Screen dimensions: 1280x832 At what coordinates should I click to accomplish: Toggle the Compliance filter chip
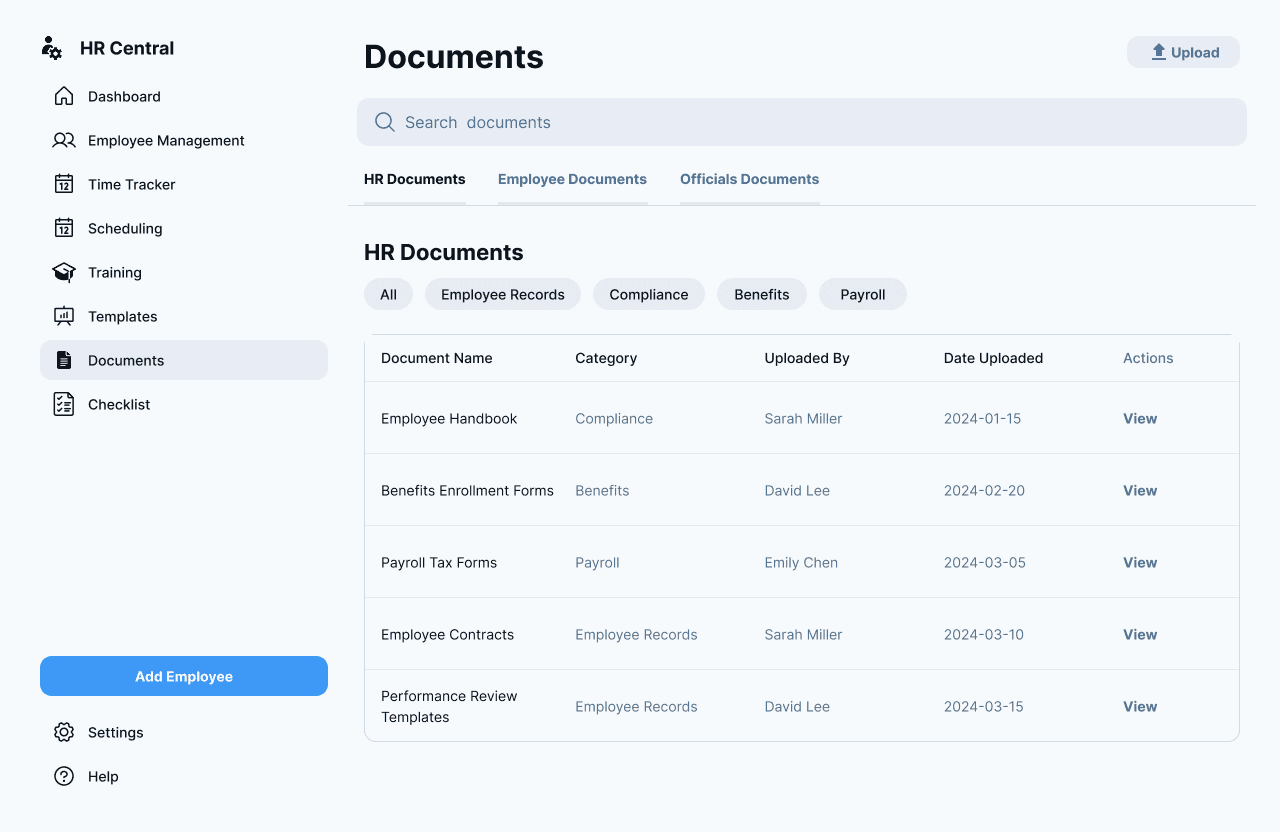coord(648,294)
